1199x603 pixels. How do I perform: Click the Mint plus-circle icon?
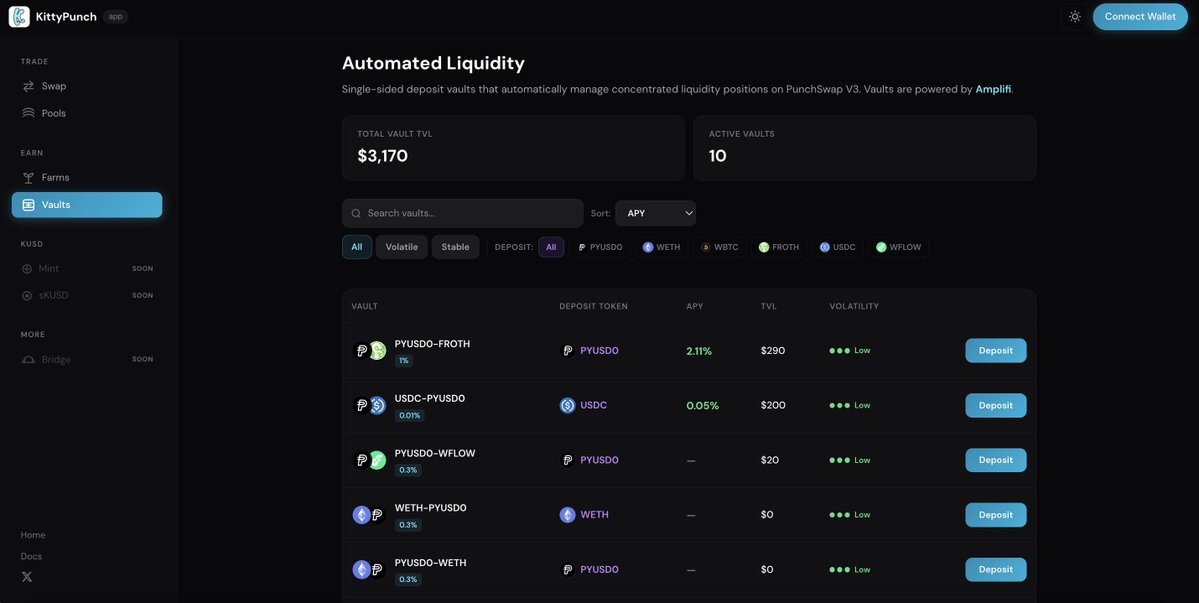pos(28,269)
